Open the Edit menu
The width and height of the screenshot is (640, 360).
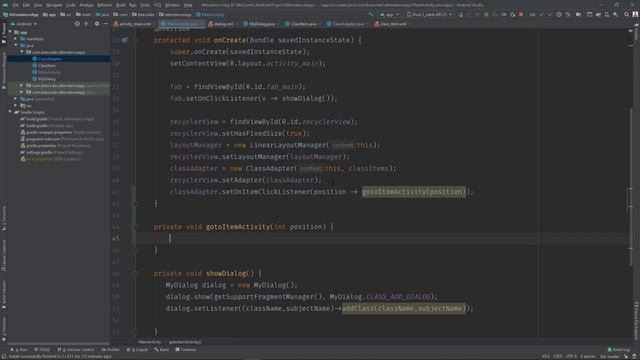[x=27, y=5]
